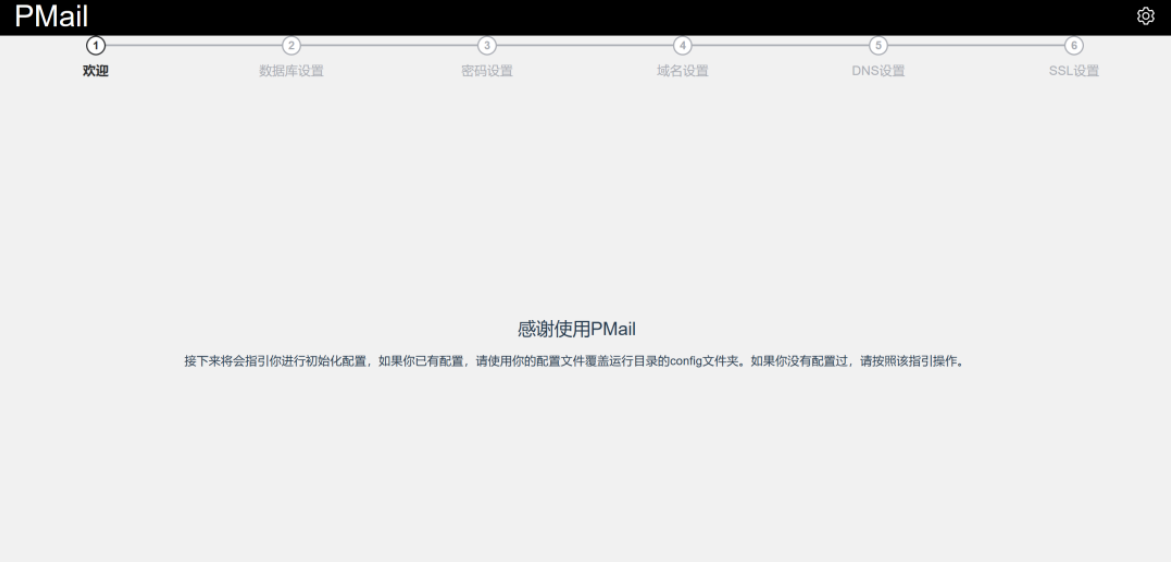This screenshot has width=1171, height=562.
Task: Select step 4 circle icon
Action: 683,46
